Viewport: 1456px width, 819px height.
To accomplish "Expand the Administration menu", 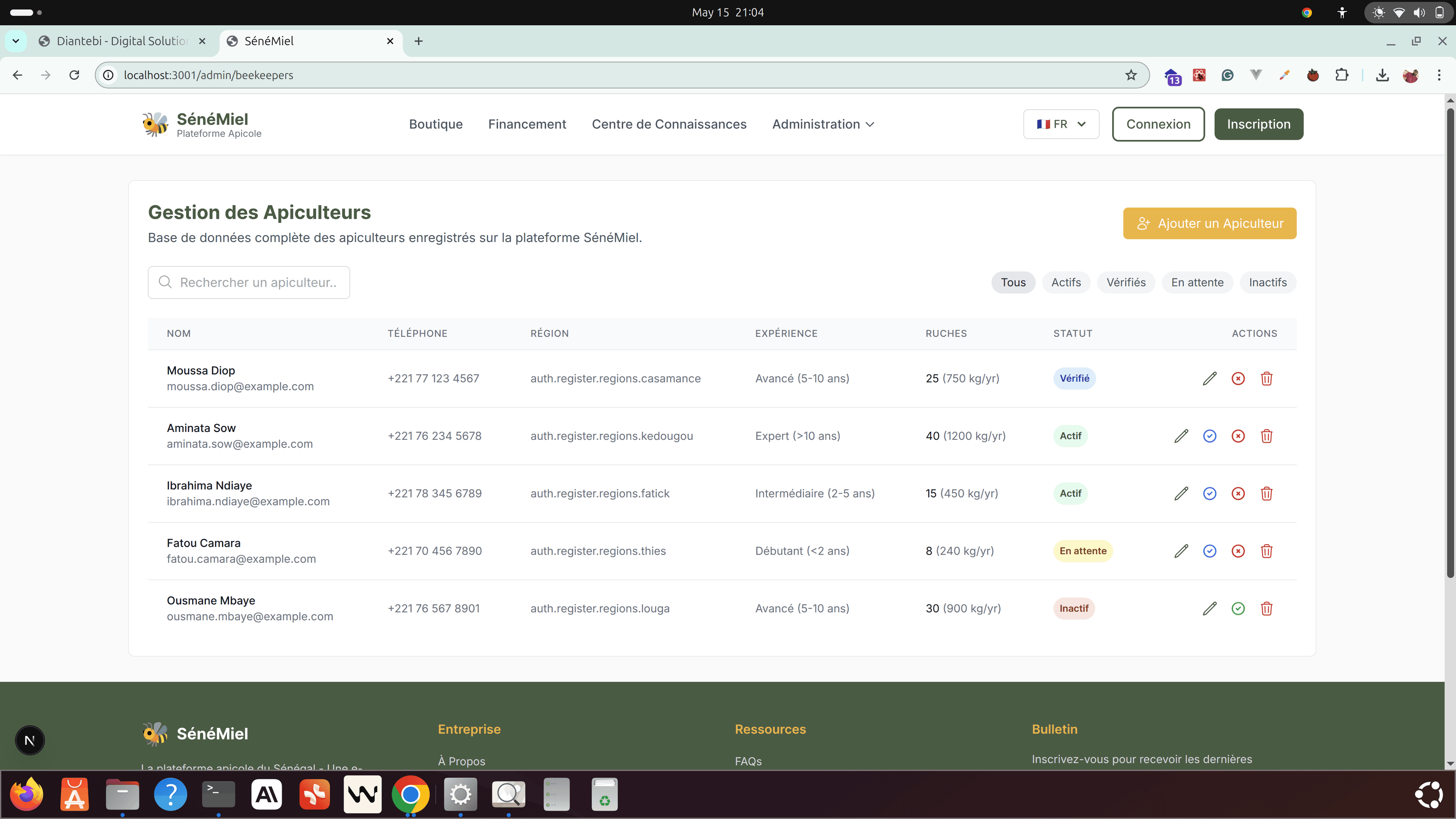I will 822,124.
